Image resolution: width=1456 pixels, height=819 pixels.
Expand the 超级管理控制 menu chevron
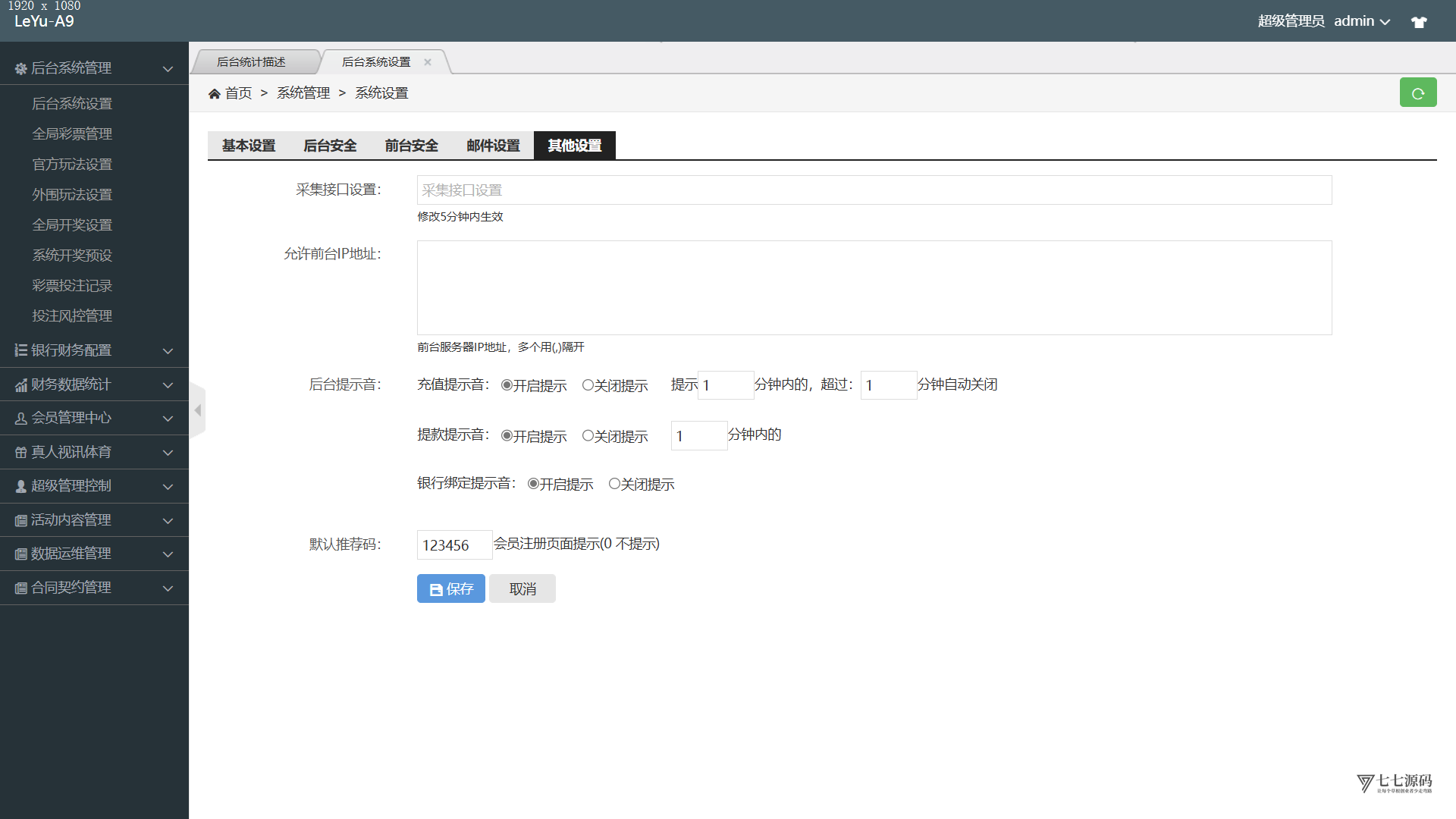[x=168, y=487]
